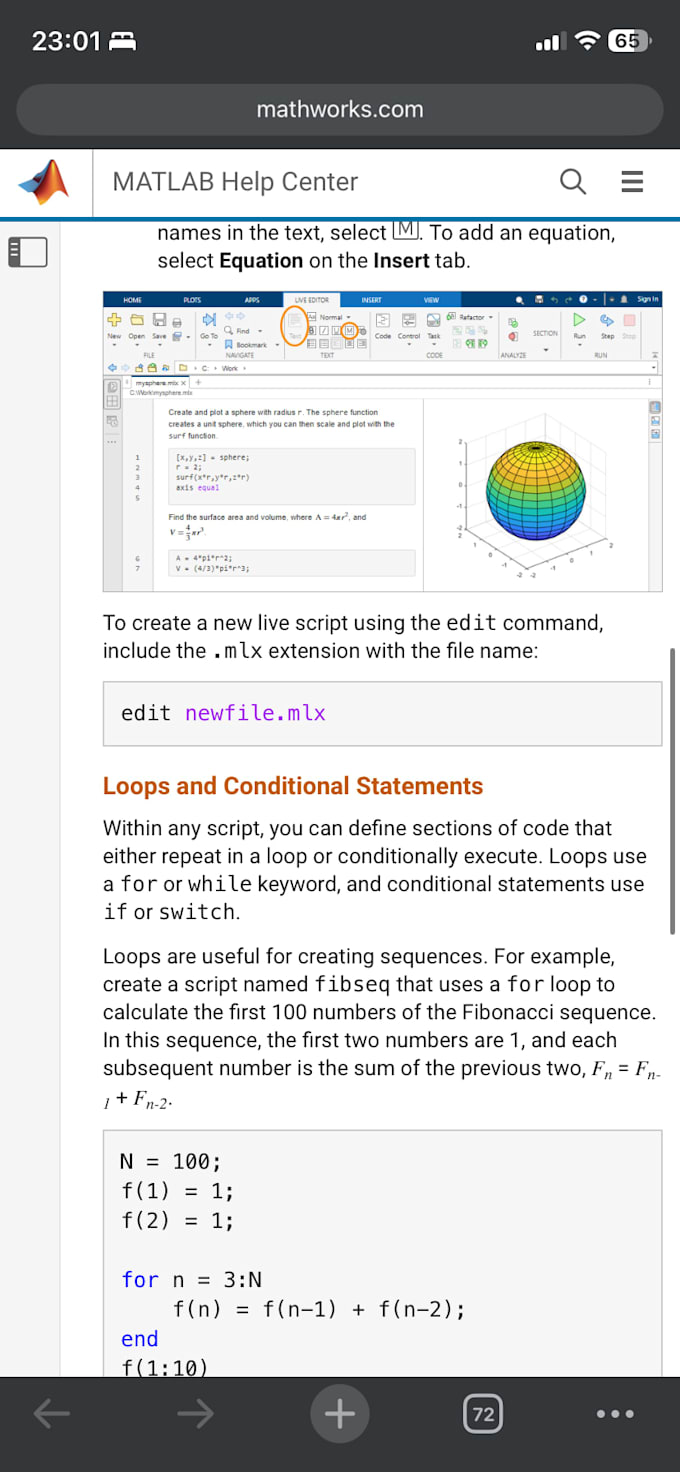Tap the 'for n = 3:N' code line
This screenshot has width=680, height=1472.
[192, 1280]
